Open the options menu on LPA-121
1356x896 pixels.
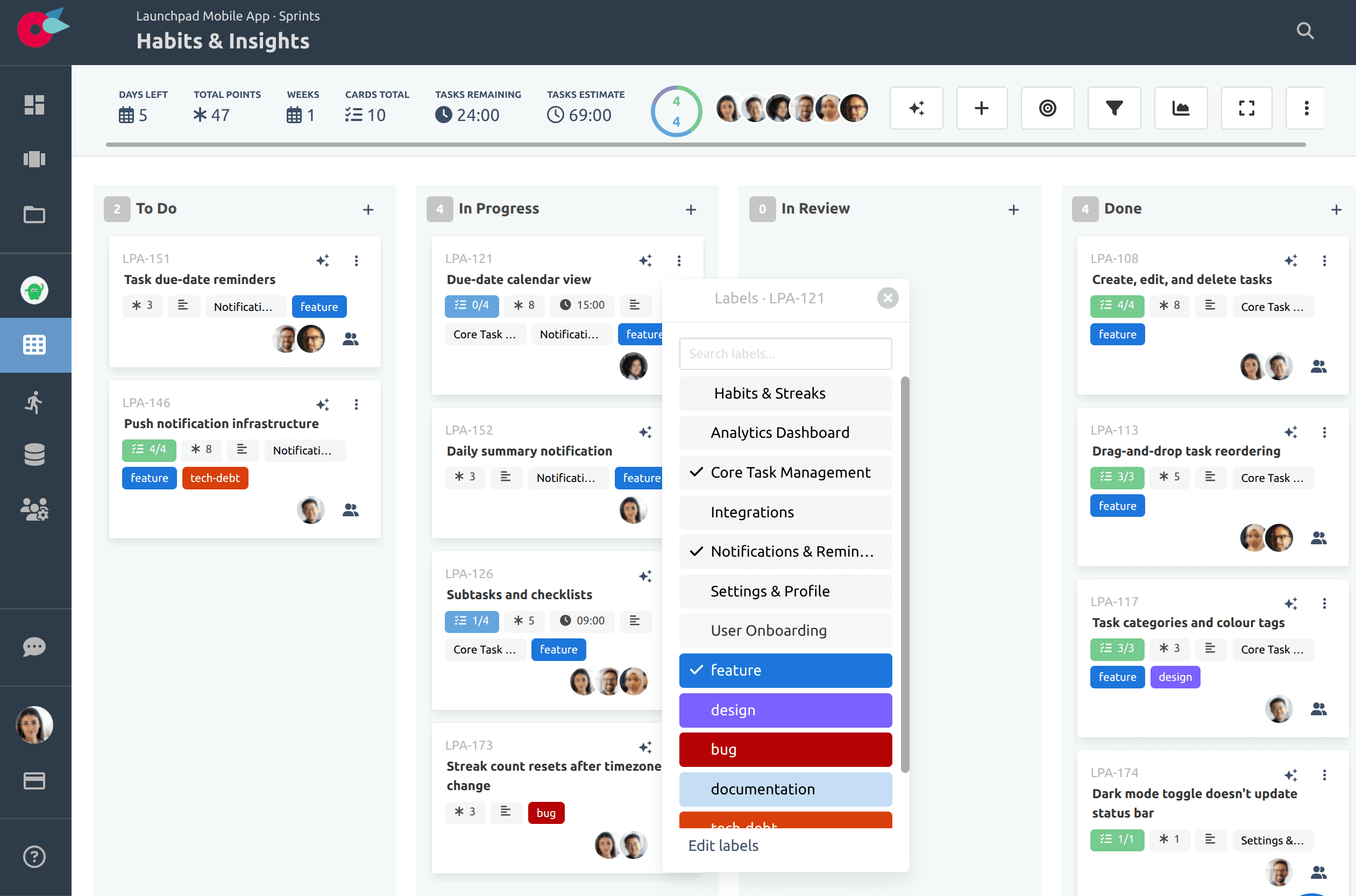click(x=679, y=260)
